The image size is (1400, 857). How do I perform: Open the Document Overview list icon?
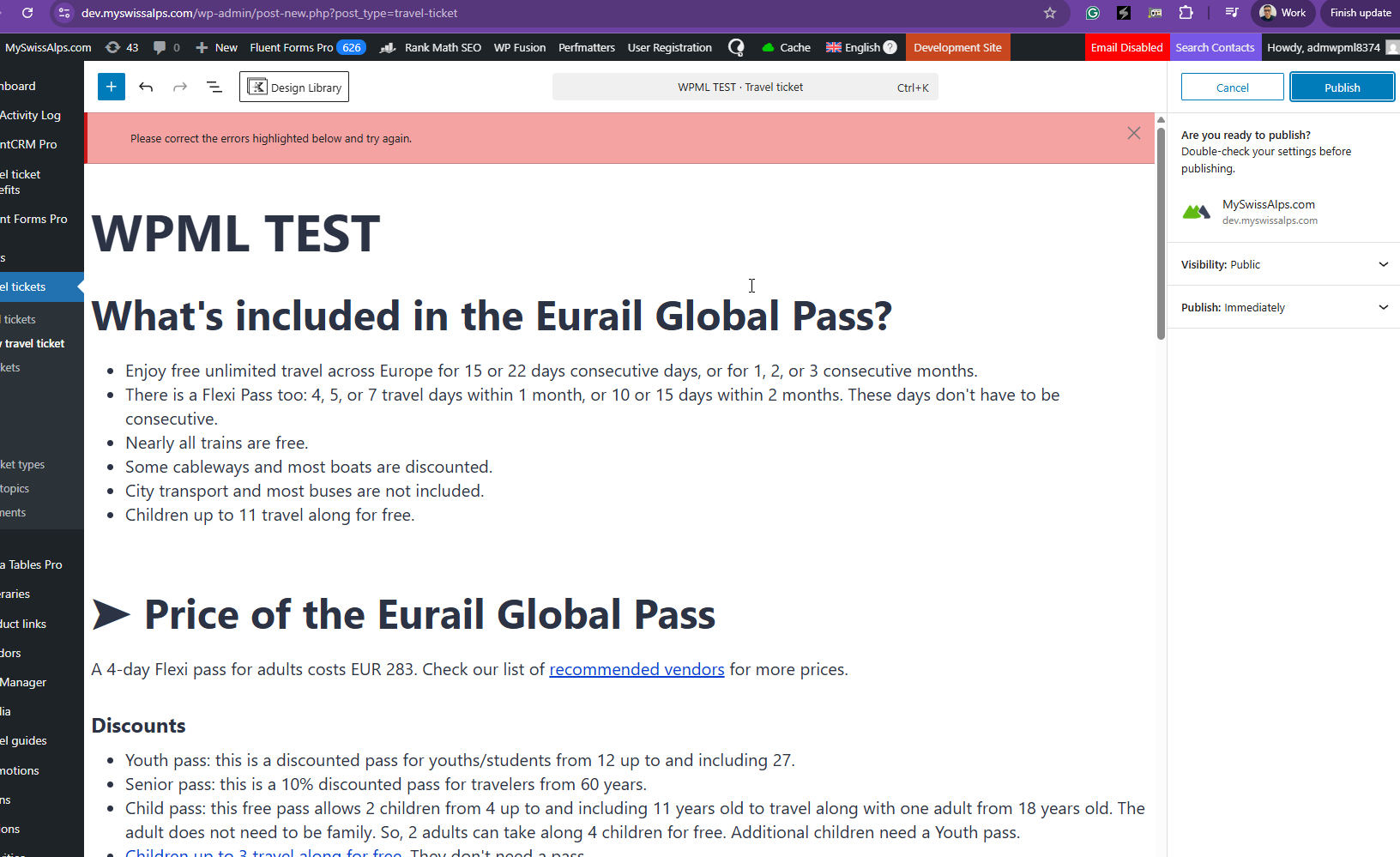pyautogui.click(x=214, y=87)
